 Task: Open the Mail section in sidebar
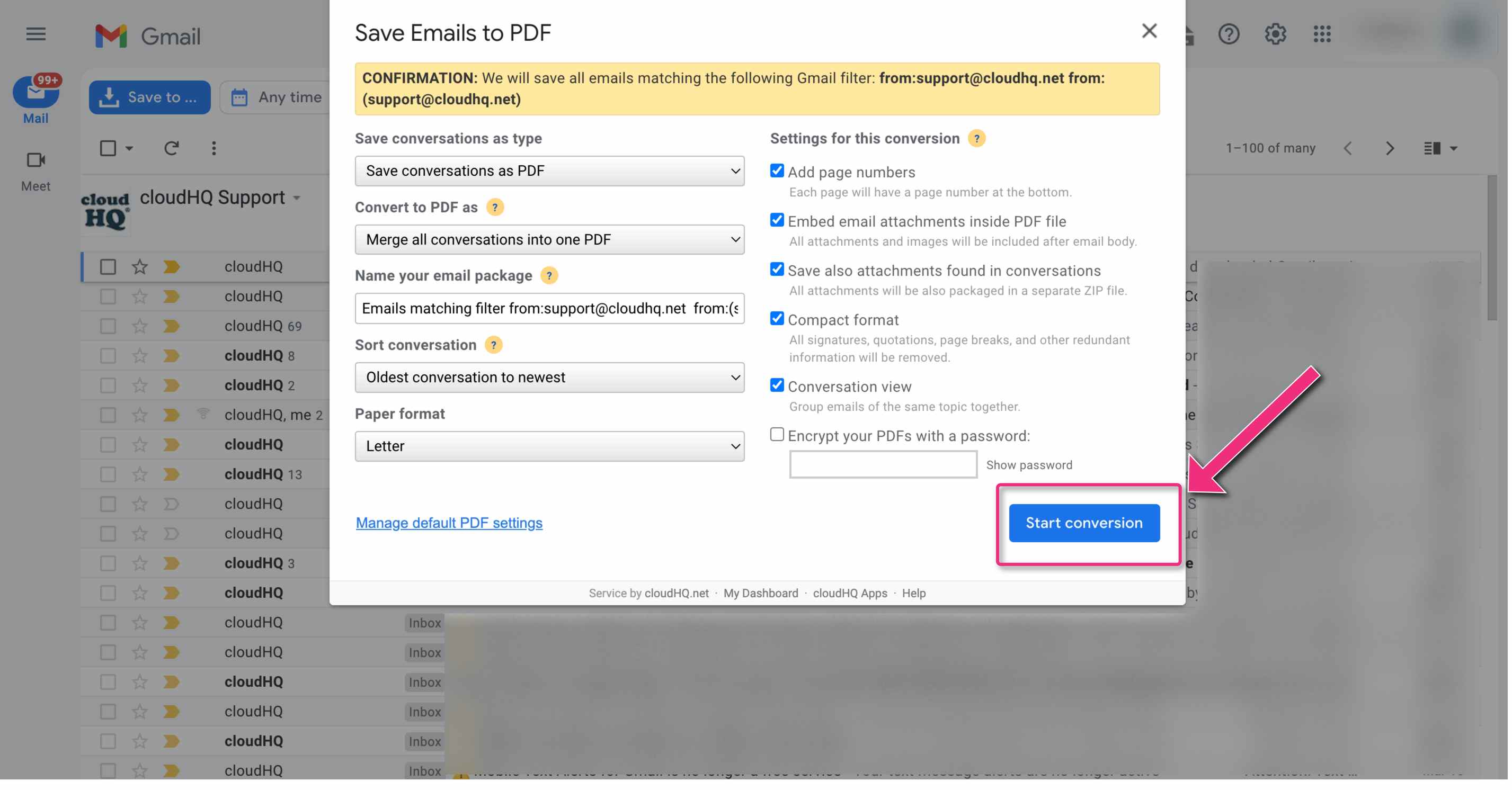(x=36, y=100)
